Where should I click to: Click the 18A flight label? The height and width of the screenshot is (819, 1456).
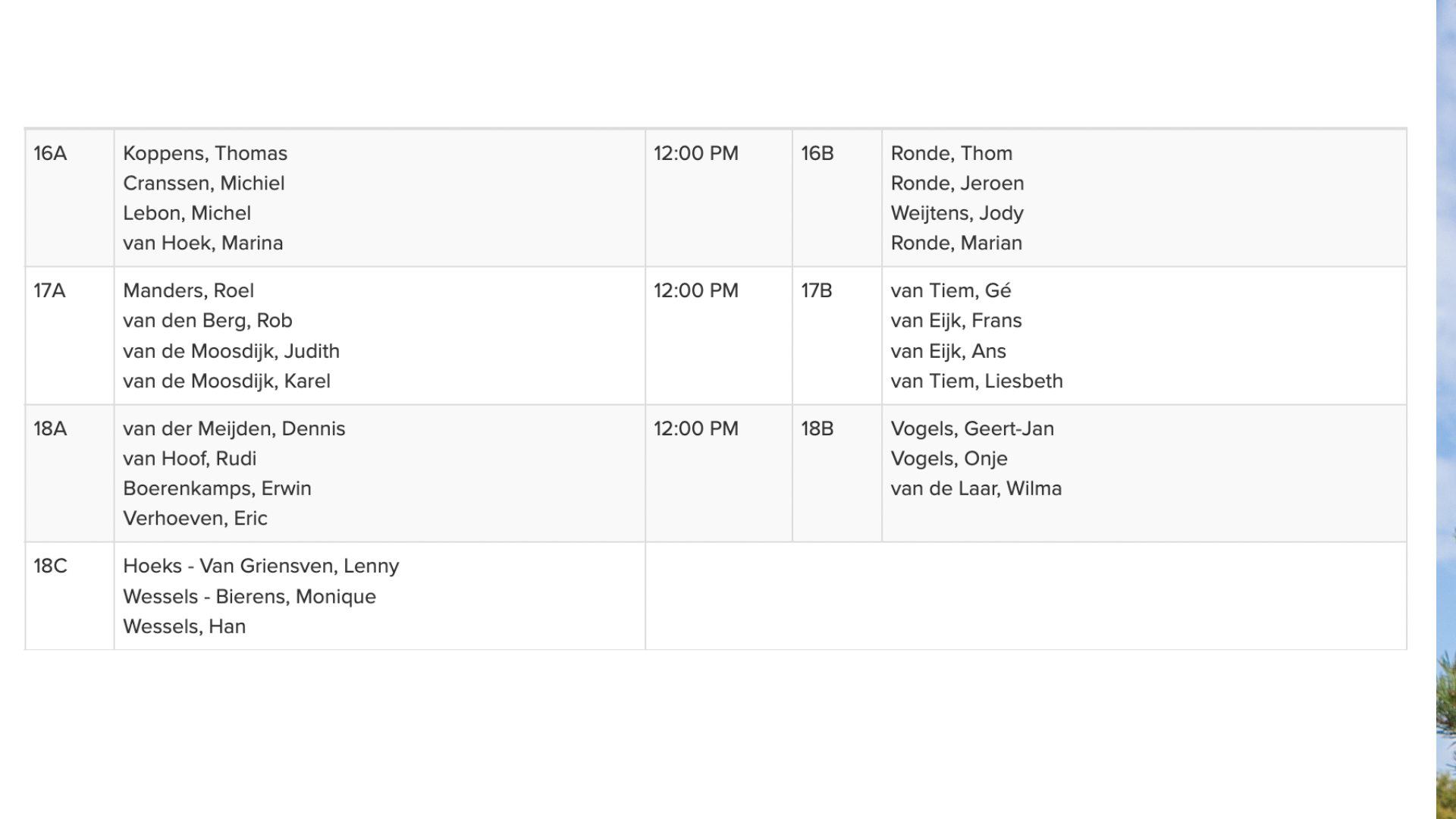tap(50, 428)
